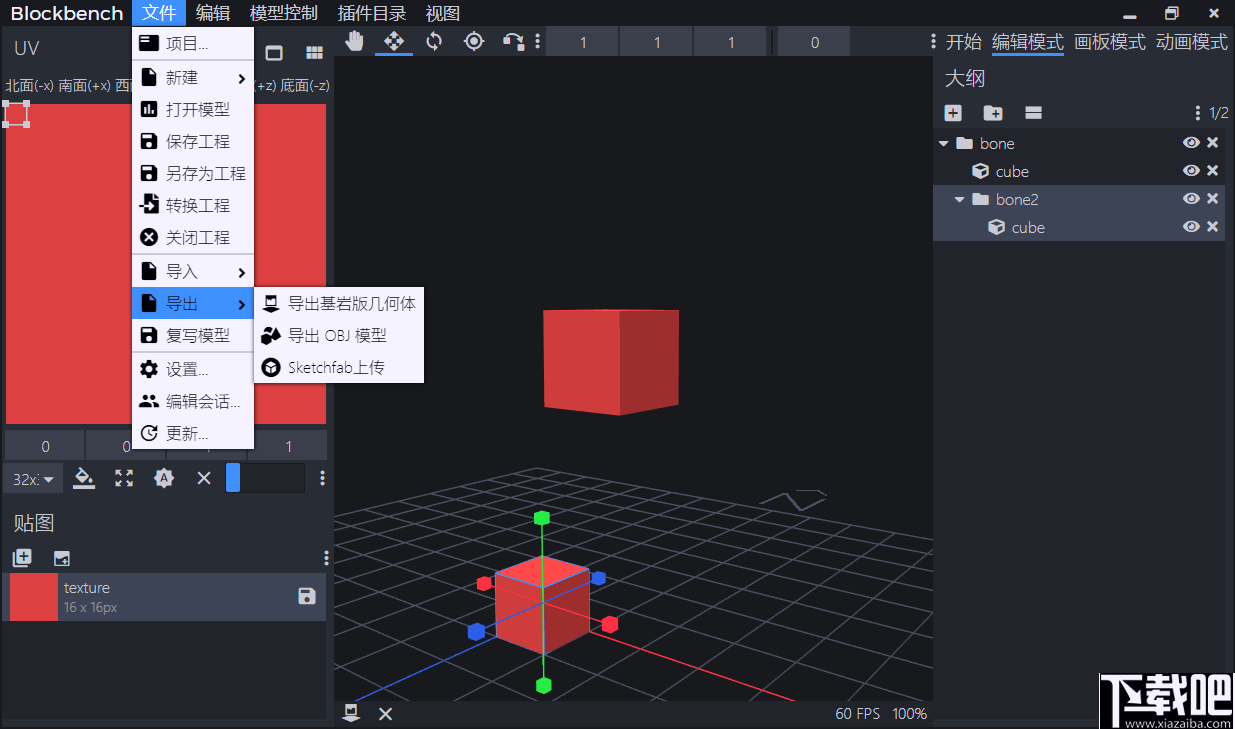Select the Pivot tool in the toolbar

(x=474, y=41)
